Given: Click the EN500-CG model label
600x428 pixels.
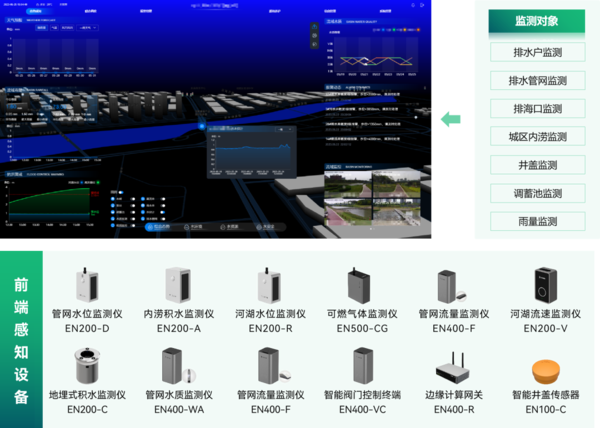Looking at the screenshot, I should [x=362, y=329].
